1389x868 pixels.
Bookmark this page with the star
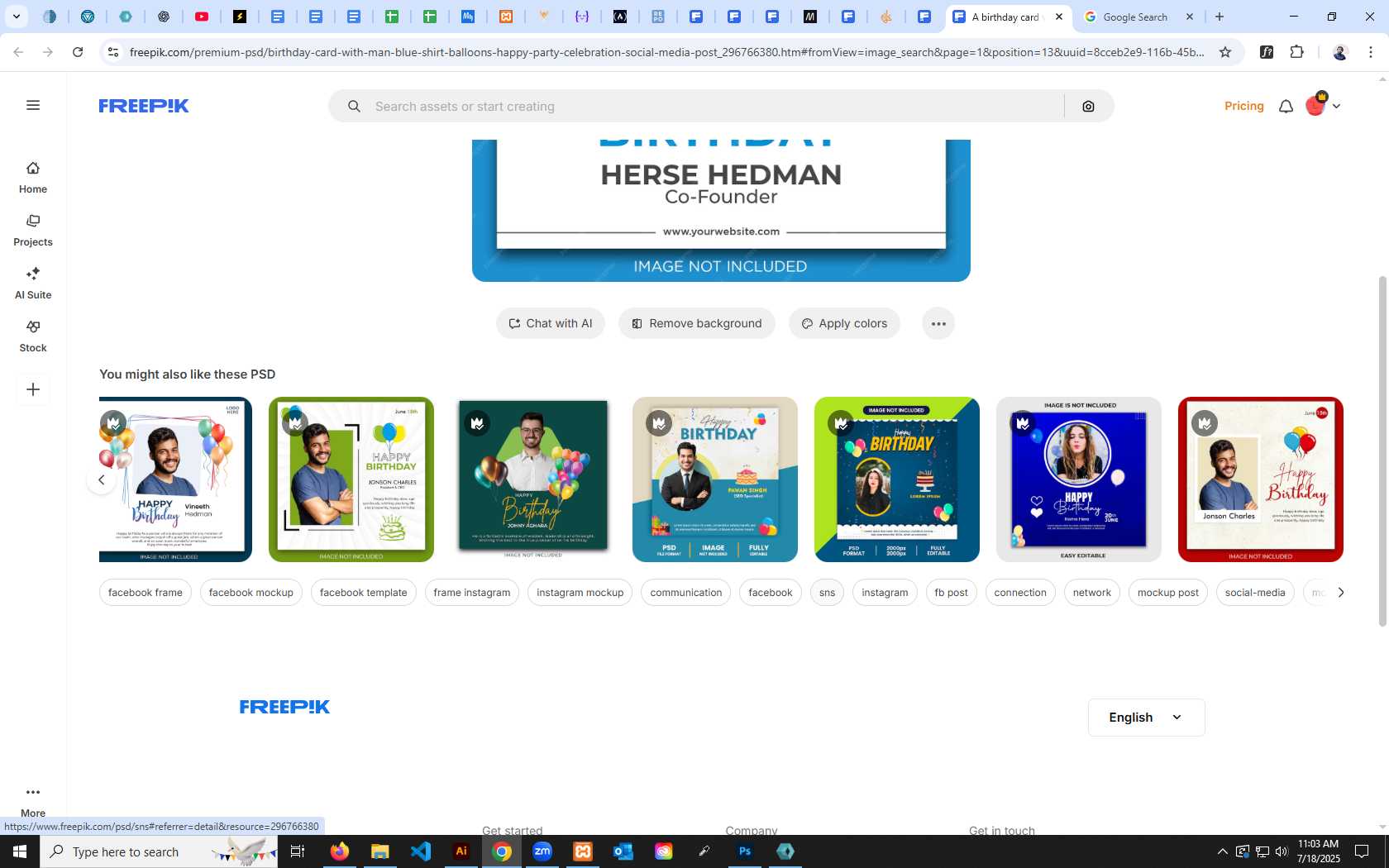click(1225, 52)
